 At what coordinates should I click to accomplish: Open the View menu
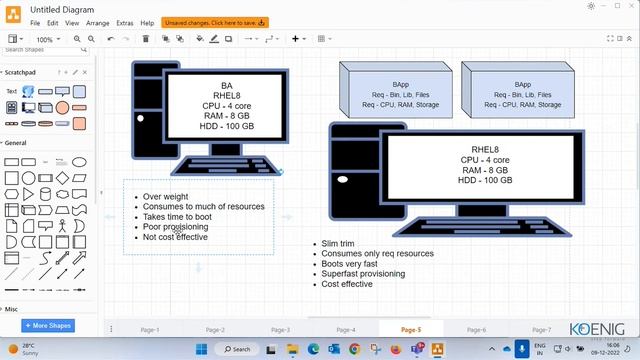click(x=72, y=23)
